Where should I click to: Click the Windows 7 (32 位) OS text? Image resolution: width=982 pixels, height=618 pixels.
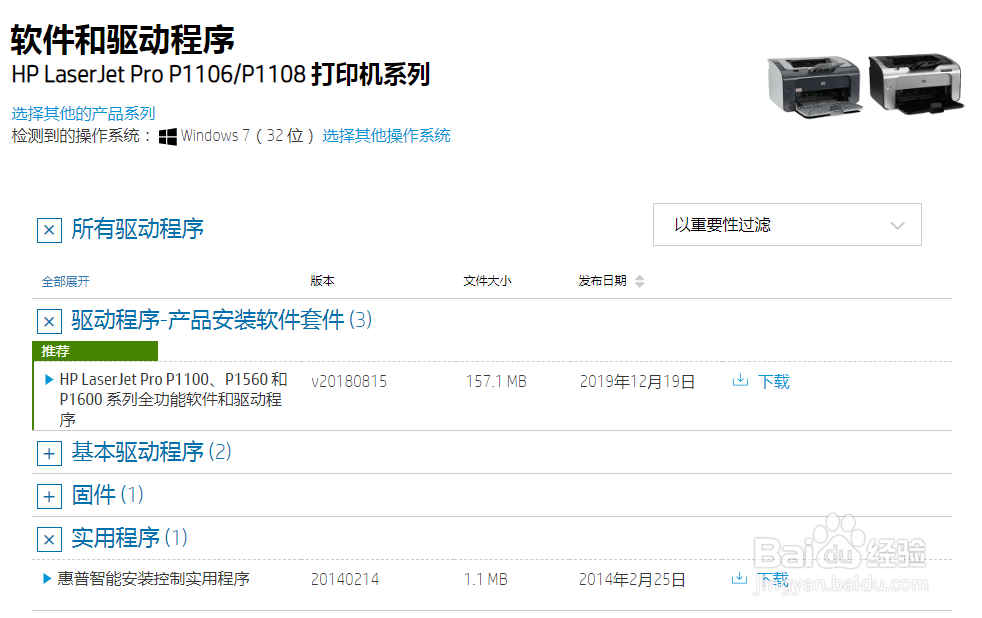pyautogui.click(x=247, y=136)
